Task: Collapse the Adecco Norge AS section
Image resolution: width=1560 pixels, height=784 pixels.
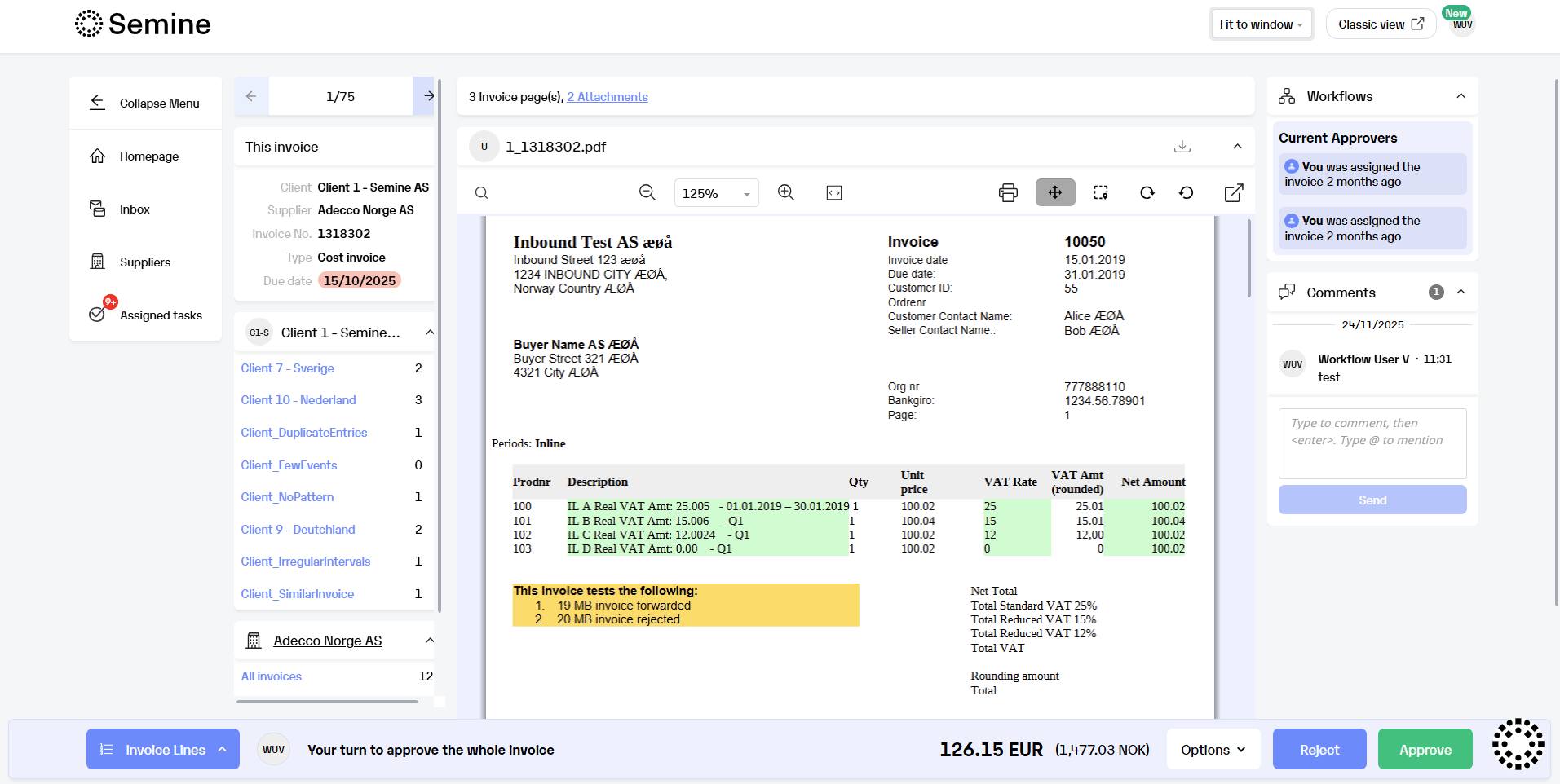Action: coord(430,641)
